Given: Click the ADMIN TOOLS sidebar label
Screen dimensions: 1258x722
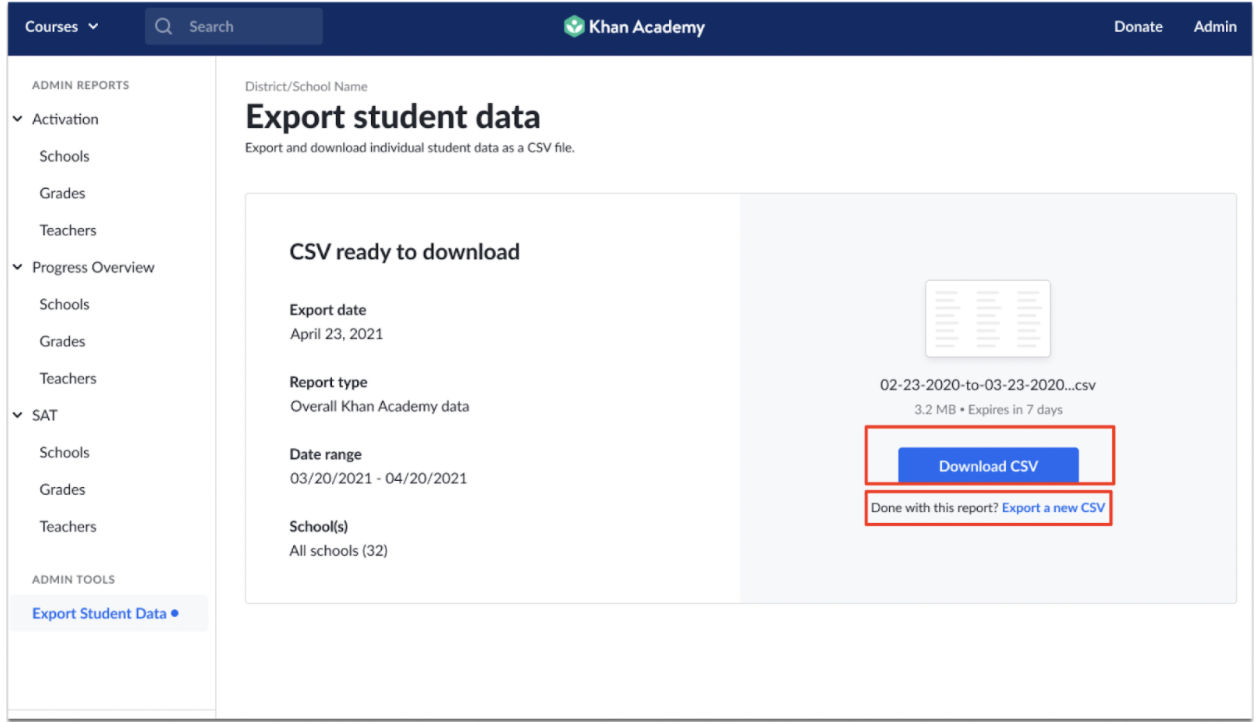Looking at the screenshot, I should pyautogui.click(x=73, y=579).
